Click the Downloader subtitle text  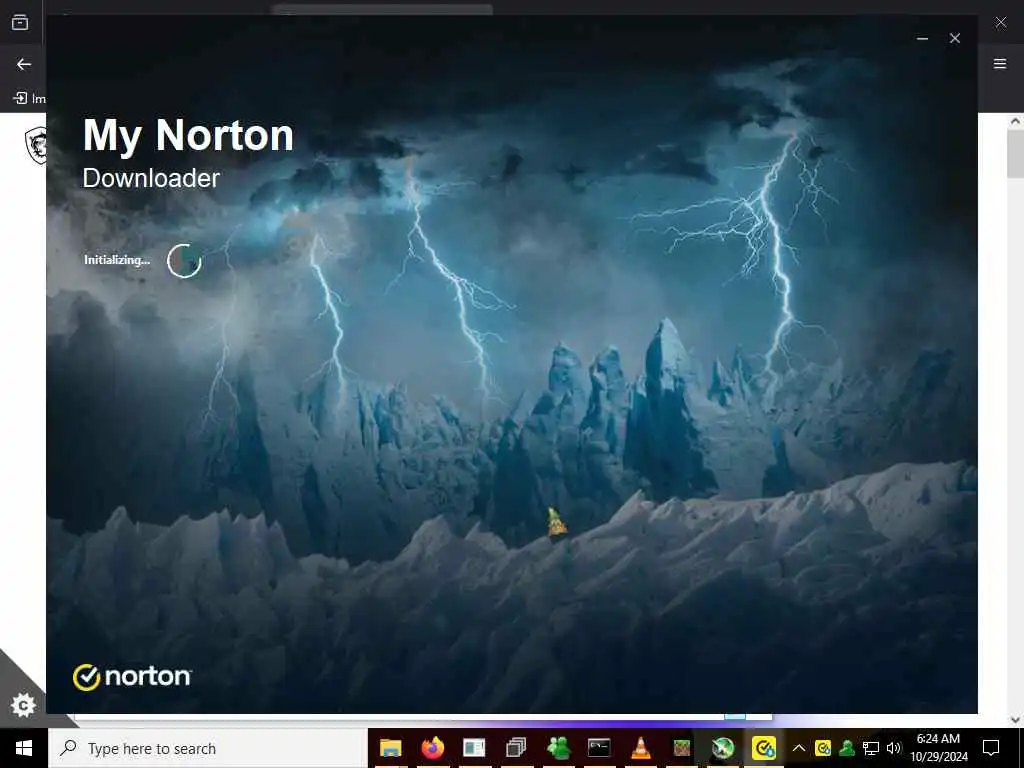[151, 178]
